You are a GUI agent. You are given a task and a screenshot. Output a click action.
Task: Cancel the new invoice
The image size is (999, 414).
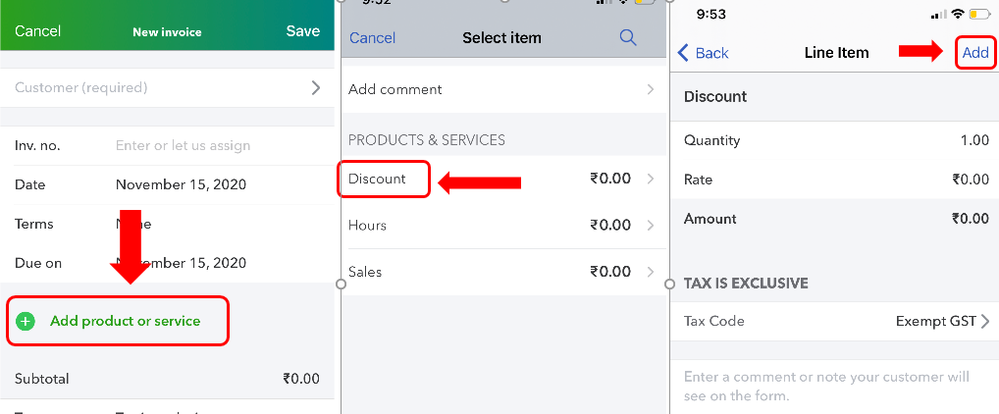click(37, 31)
